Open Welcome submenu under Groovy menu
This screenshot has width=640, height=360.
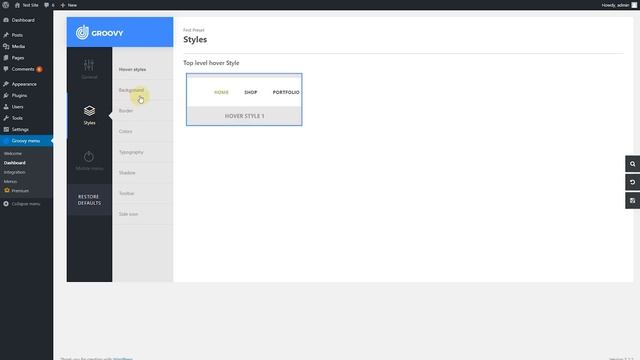click(13, 153)
